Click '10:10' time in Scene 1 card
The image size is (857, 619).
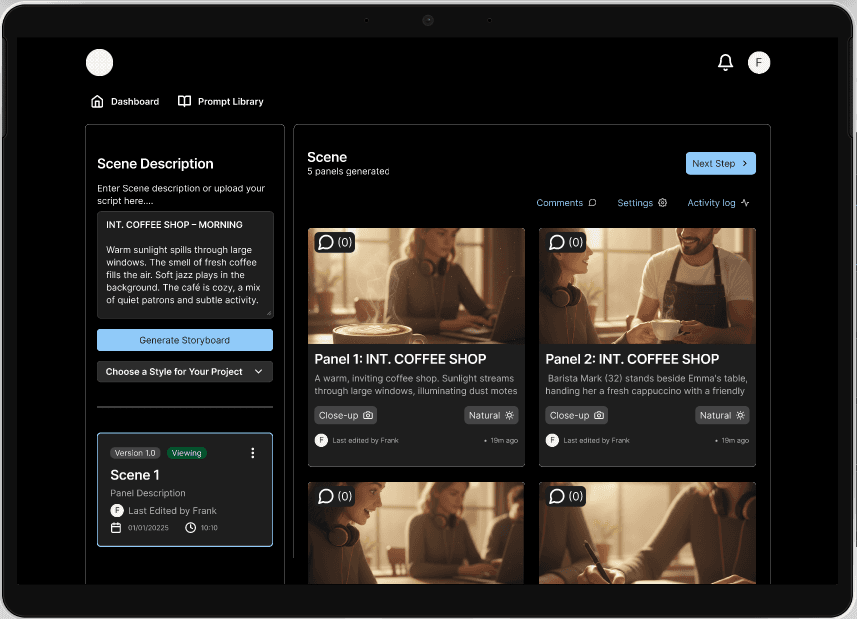tap(209, 528)
